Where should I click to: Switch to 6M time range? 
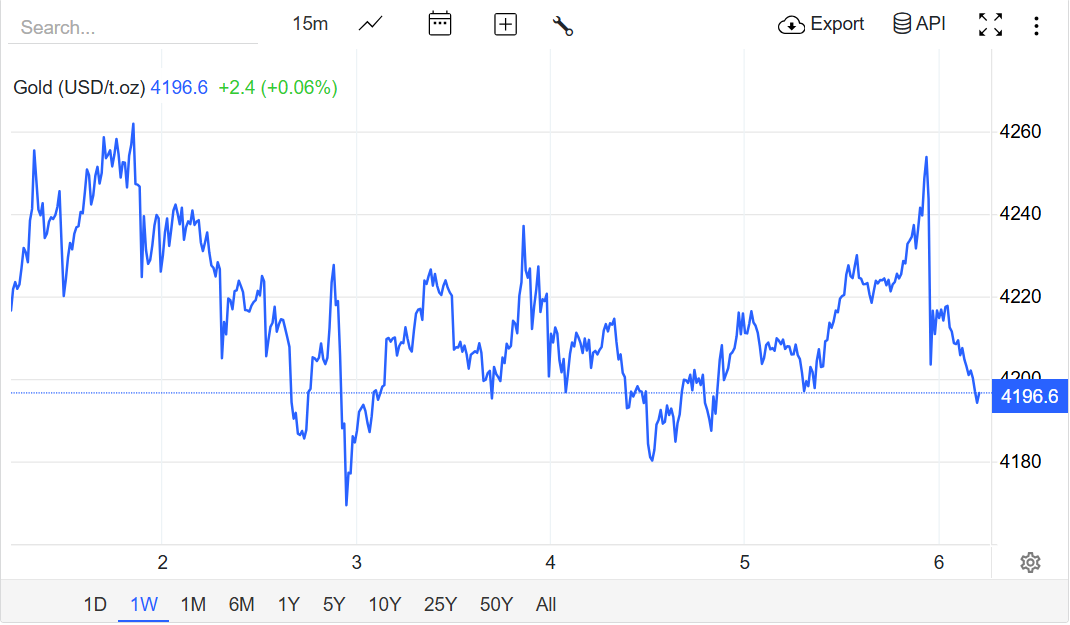241,604
